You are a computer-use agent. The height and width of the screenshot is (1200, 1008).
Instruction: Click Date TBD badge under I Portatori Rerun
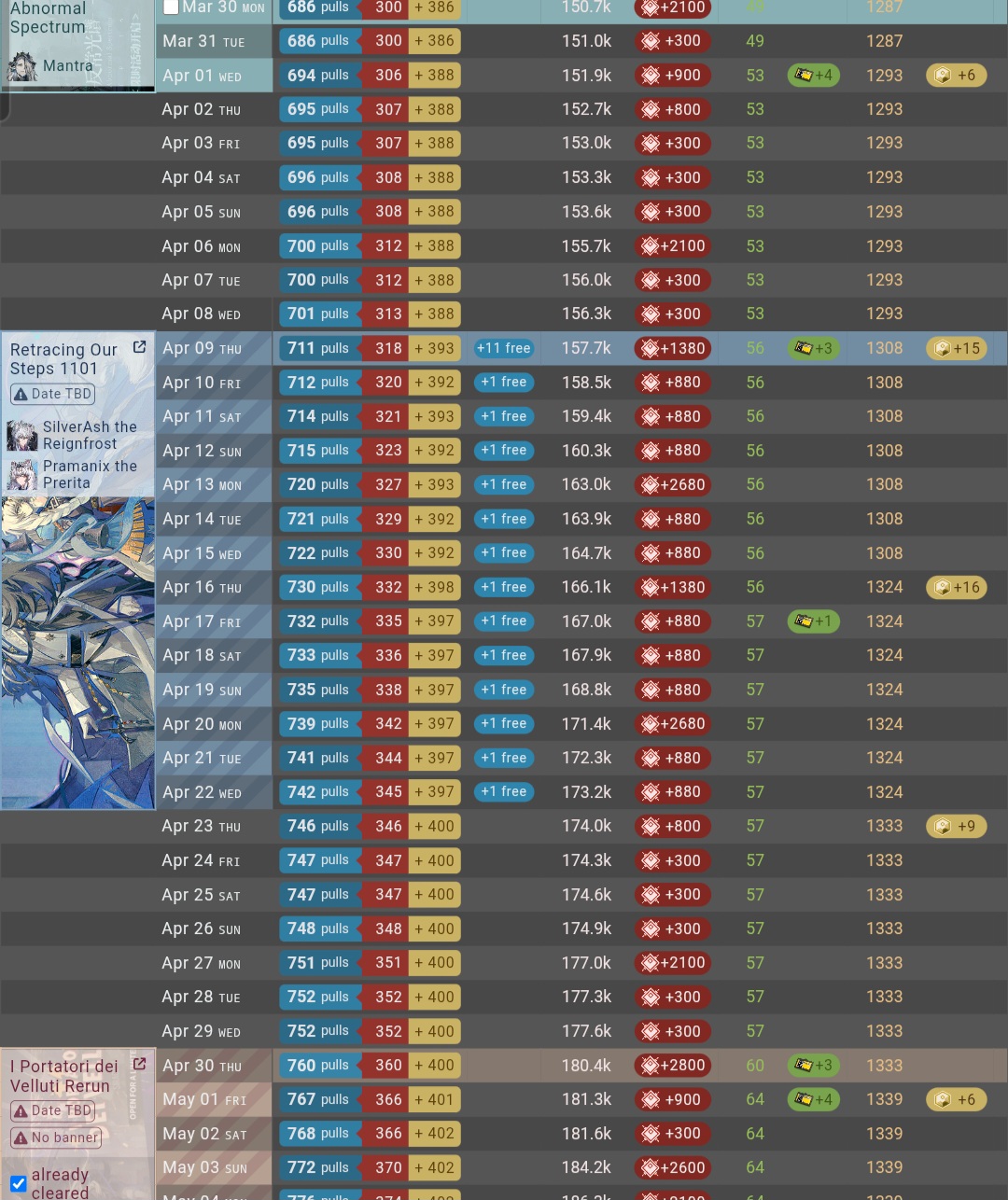53,1110
